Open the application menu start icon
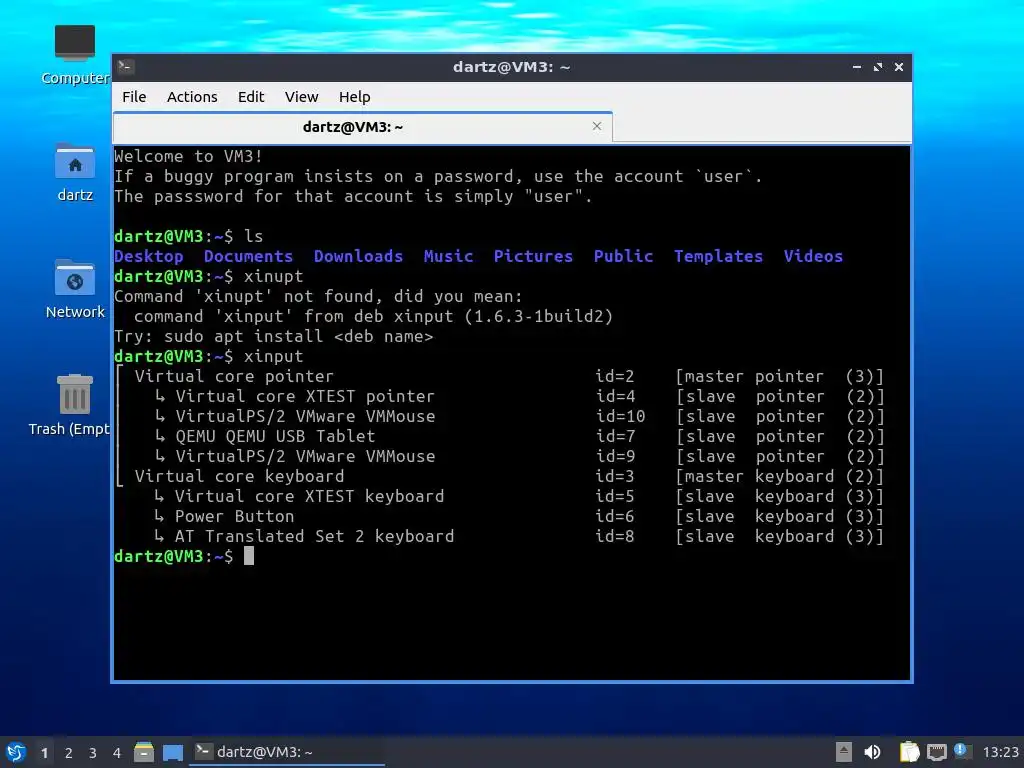Viewport: 1024px width, 768px height. pos(16,752)
